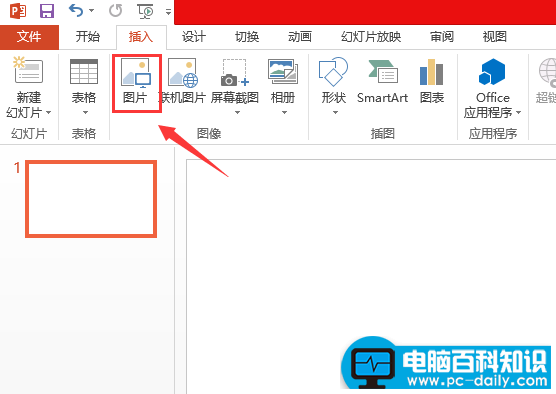556x394 pixels.
Task: Switch to 幻灯片放映 (Slide Show) tab
Action: (371, 37)
